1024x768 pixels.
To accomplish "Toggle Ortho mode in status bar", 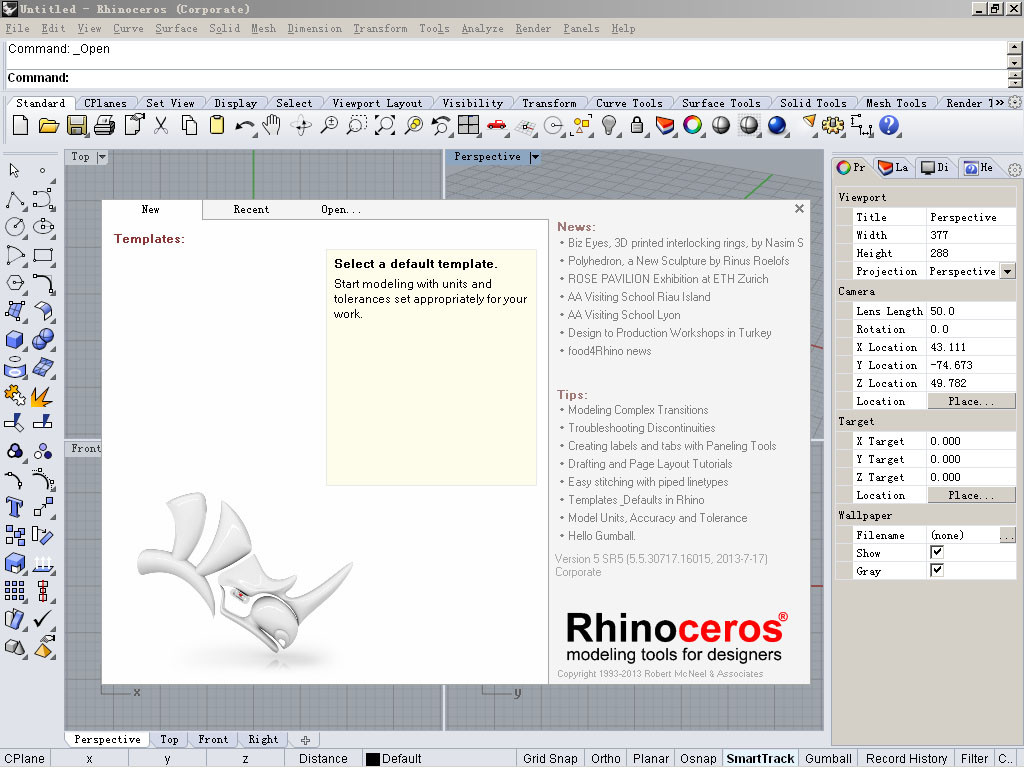I will tap(605, 758).
